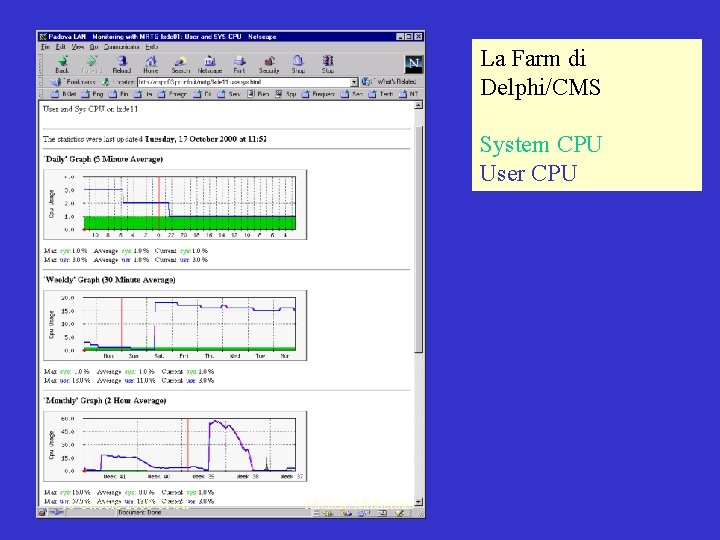
Task: Click the Monthly graph image
Action: coord(175,446)
